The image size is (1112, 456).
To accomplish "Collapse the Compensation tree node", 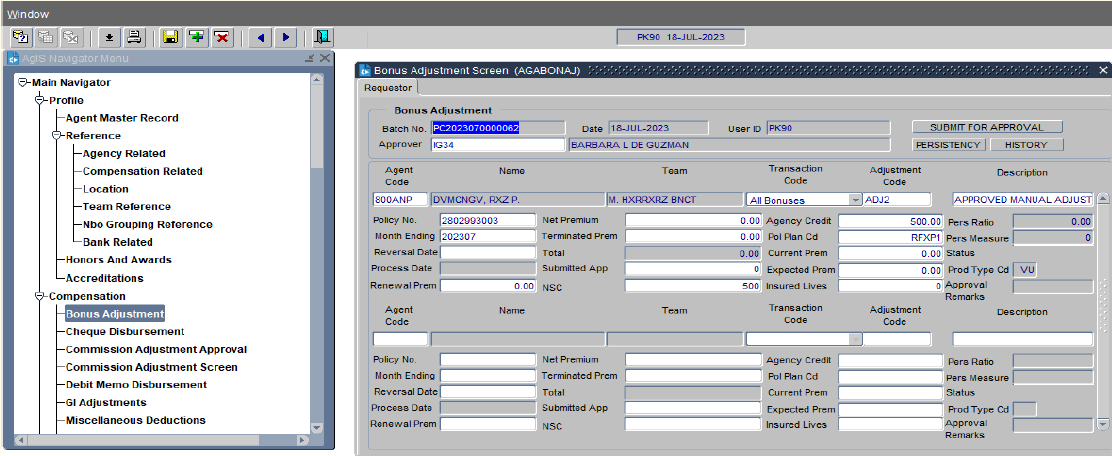I will click(40, 296).
